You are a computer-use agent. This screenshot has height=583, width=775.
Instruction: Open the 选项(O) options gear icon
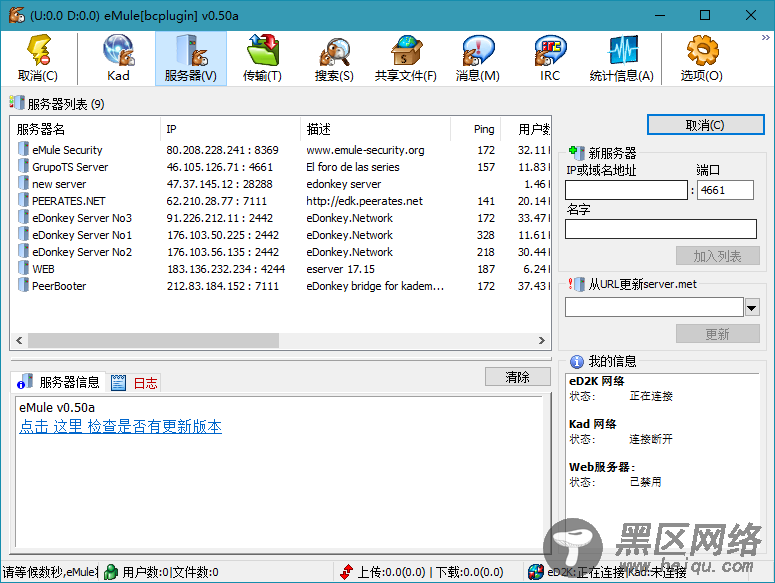(702, 49)
